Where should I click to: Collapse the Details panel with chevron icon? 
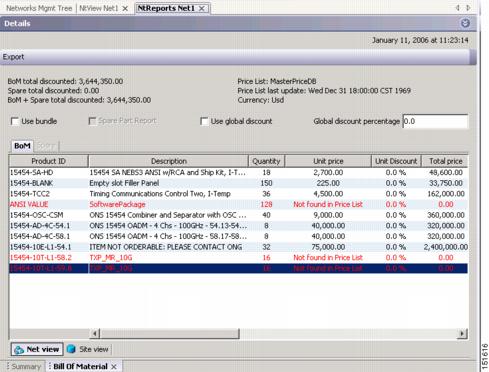pyautogui.click(x=465, y=23)
